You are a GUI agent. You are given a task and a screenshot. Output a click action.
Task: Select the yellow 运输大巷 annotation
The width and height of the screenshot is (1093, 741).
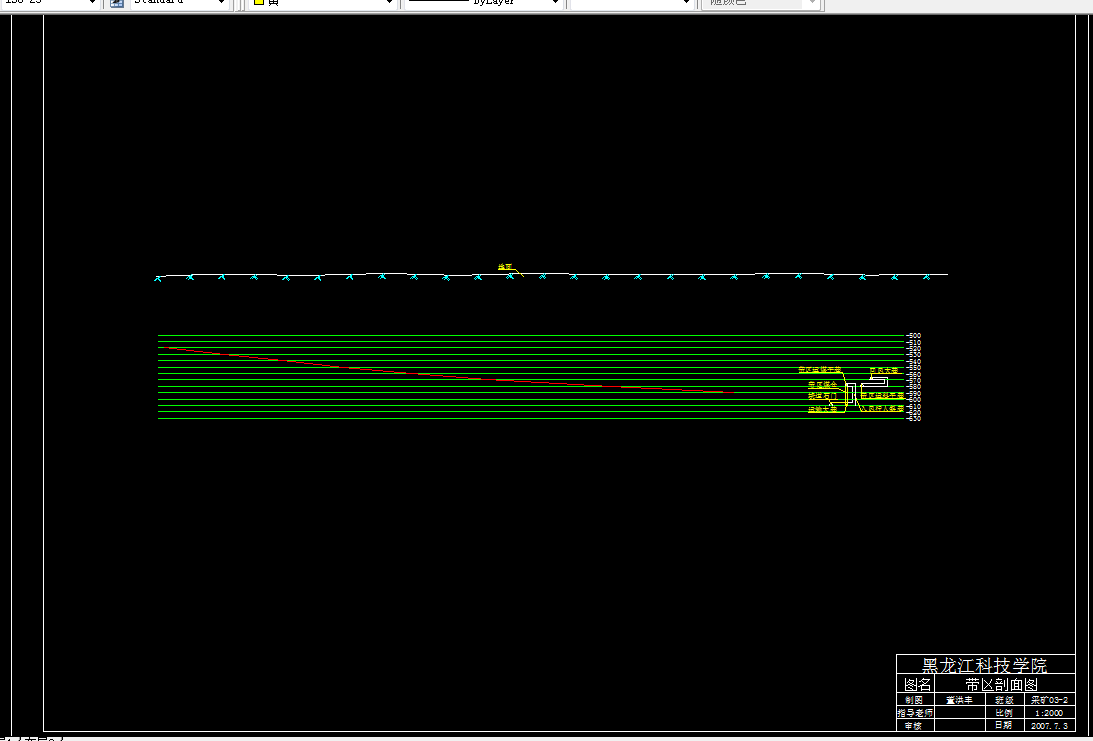pos(823,408)
